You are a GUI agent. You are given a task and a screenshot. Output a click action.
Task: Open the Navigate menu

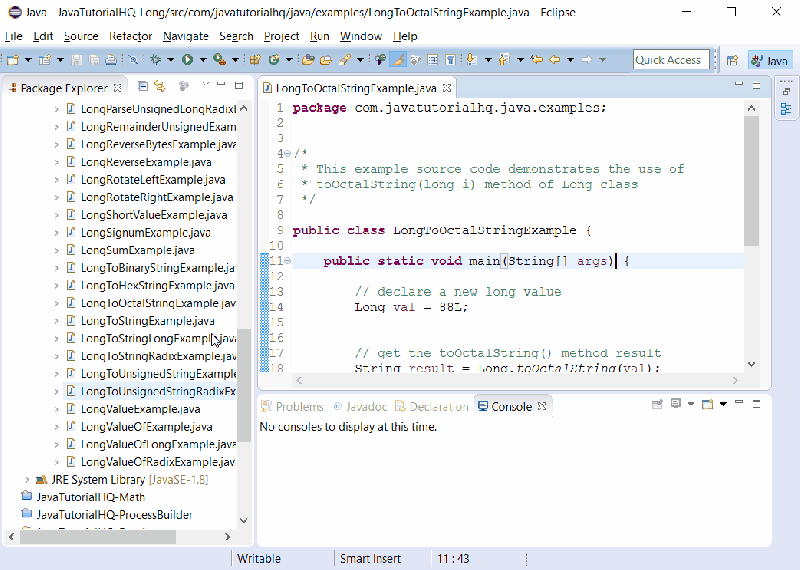click(x=186, y=36)
